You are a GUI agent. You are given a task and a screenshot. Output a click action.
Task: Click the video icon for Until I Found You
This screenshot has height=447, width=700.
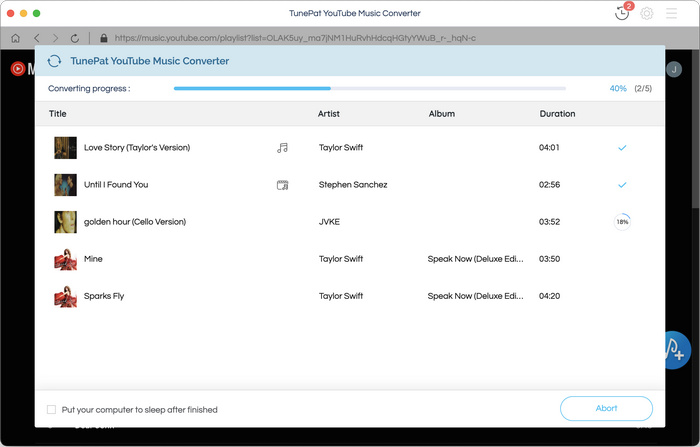click(282, 185)
